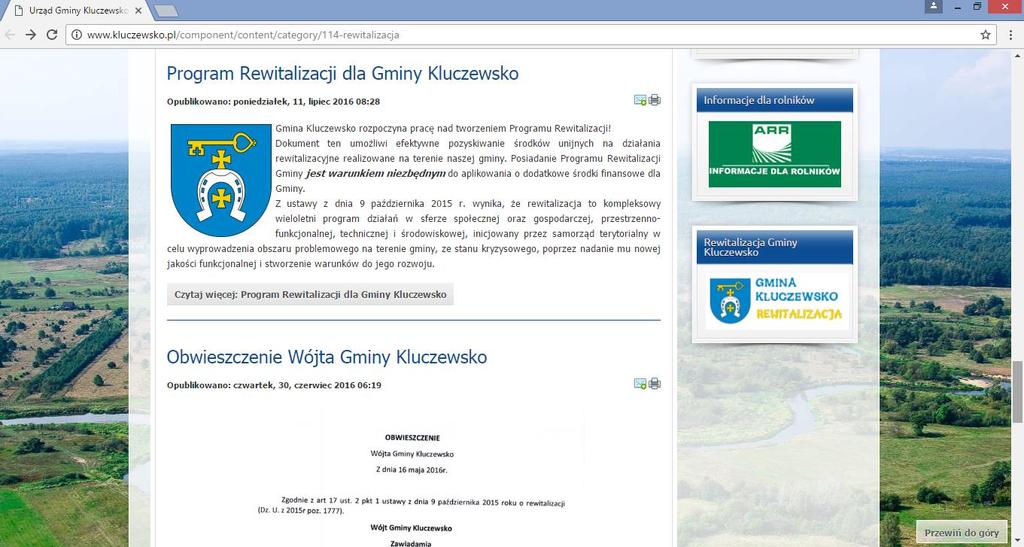
Task: Open Obwieszczenie Wójta Gminy Kluczewsko heading
Action: pos(327,357)
